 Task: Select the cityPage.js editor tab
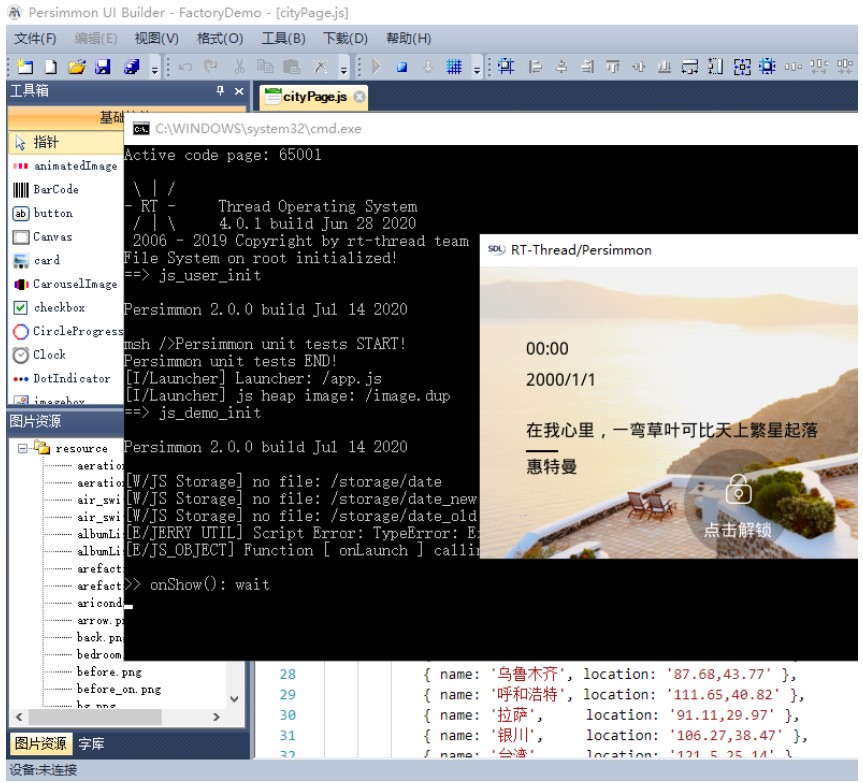[314, 97]
